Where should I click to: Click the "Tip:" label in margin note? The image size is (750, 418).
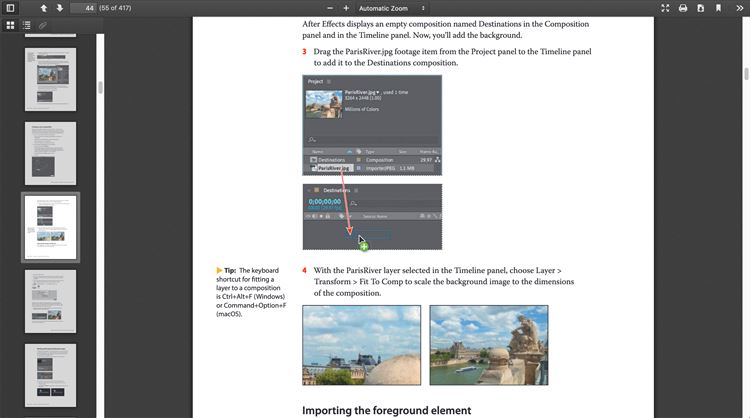[230, 270]
